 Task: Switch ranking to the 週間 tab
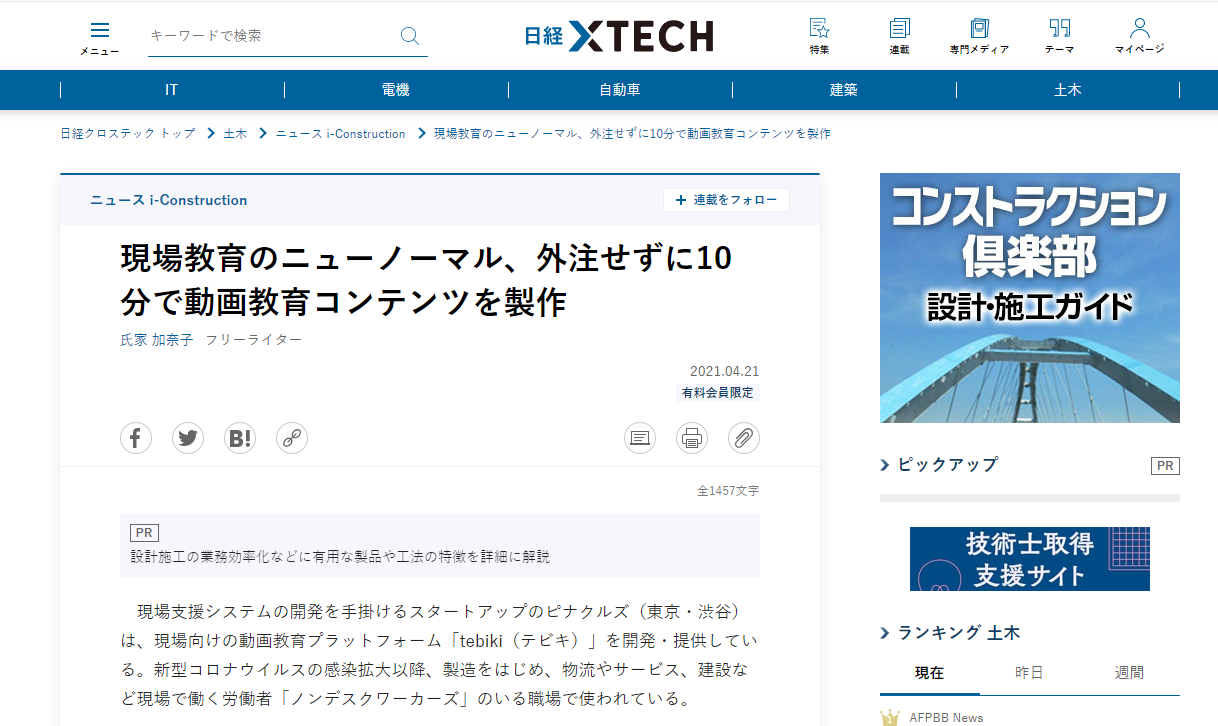1129,673
